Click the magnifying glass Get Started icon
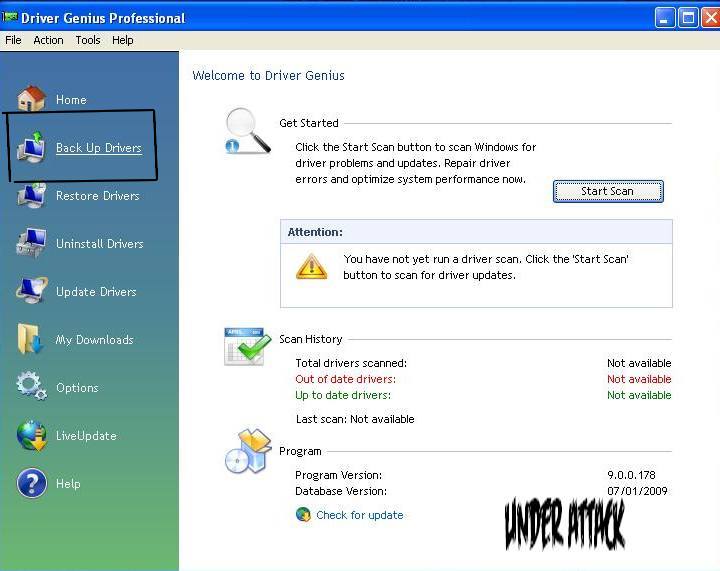The width and height of the screenshot is (720, 571). (247, 131)
